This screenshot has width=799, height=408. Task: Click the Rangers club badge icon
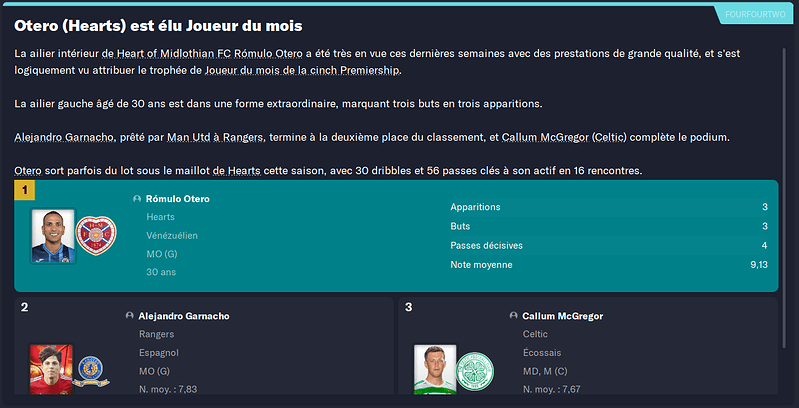coord(91,371)
